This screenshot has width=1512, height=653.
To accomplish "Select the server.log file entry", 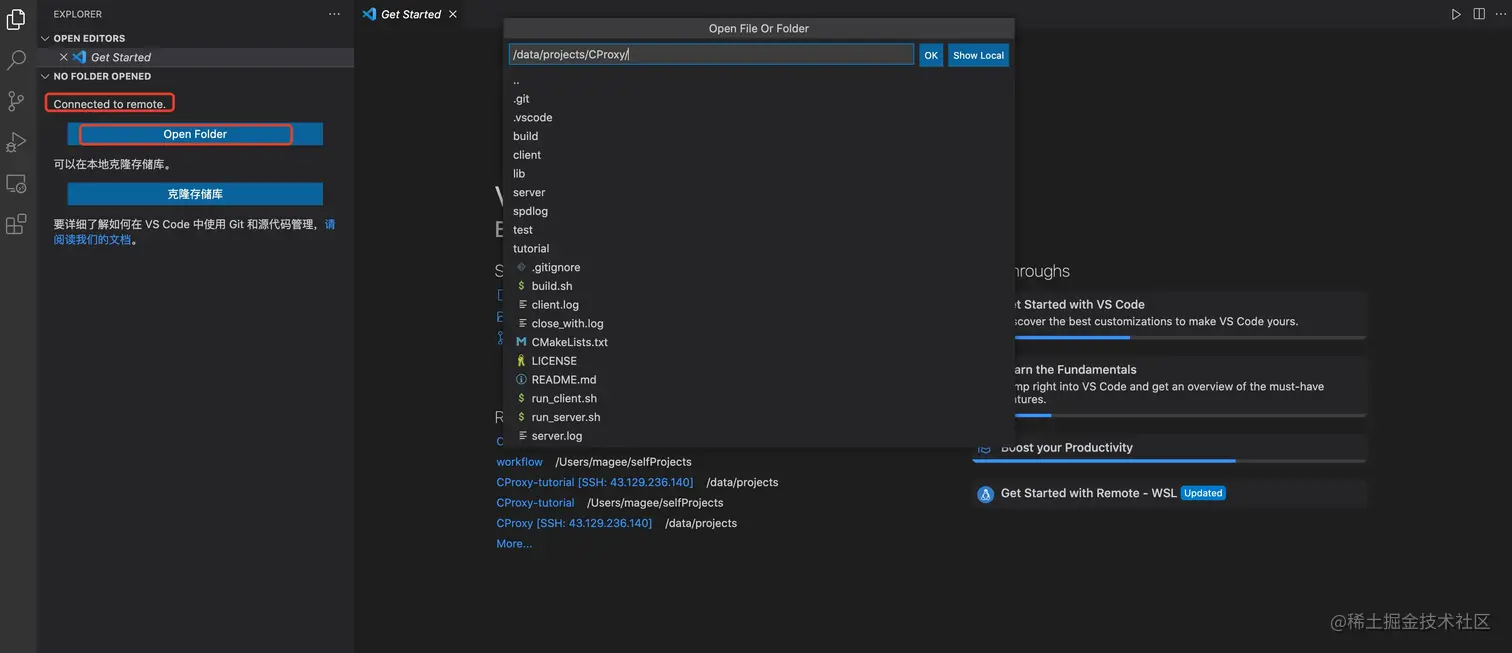I will click(x=759, y=435).
